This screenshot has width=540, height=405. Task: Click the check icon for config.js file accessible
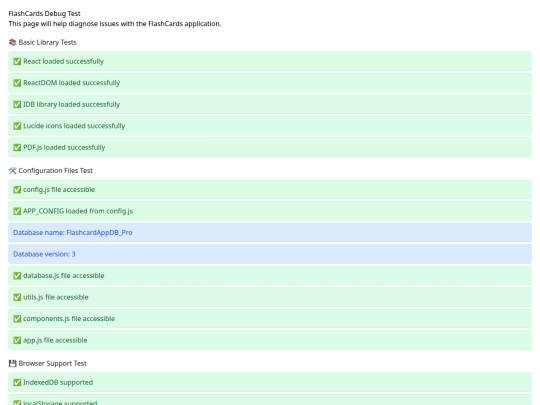coord(17,190)
